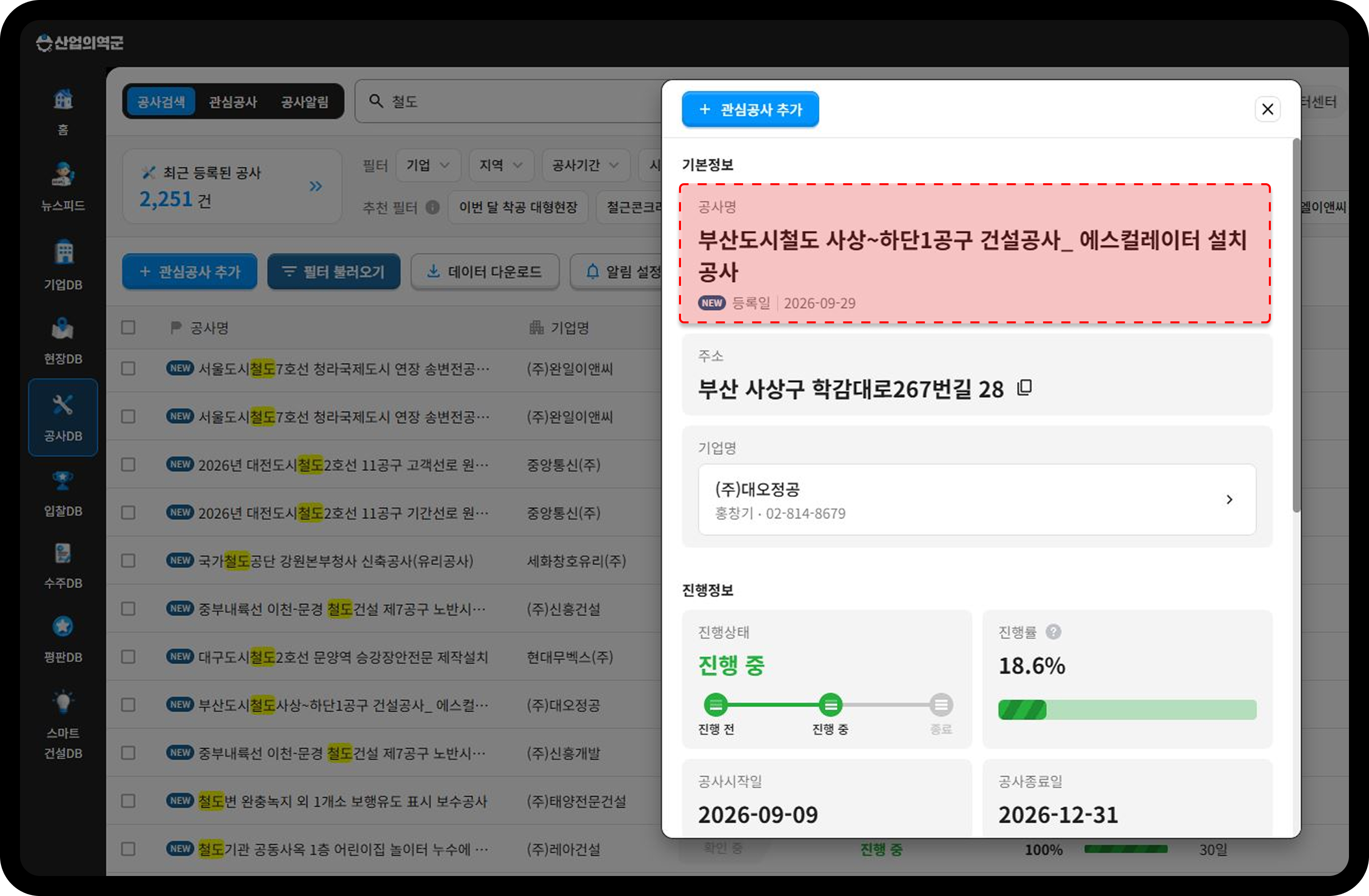Click the 산업의역군 logo
The image size is (1369, 896).
pos(80,43)
